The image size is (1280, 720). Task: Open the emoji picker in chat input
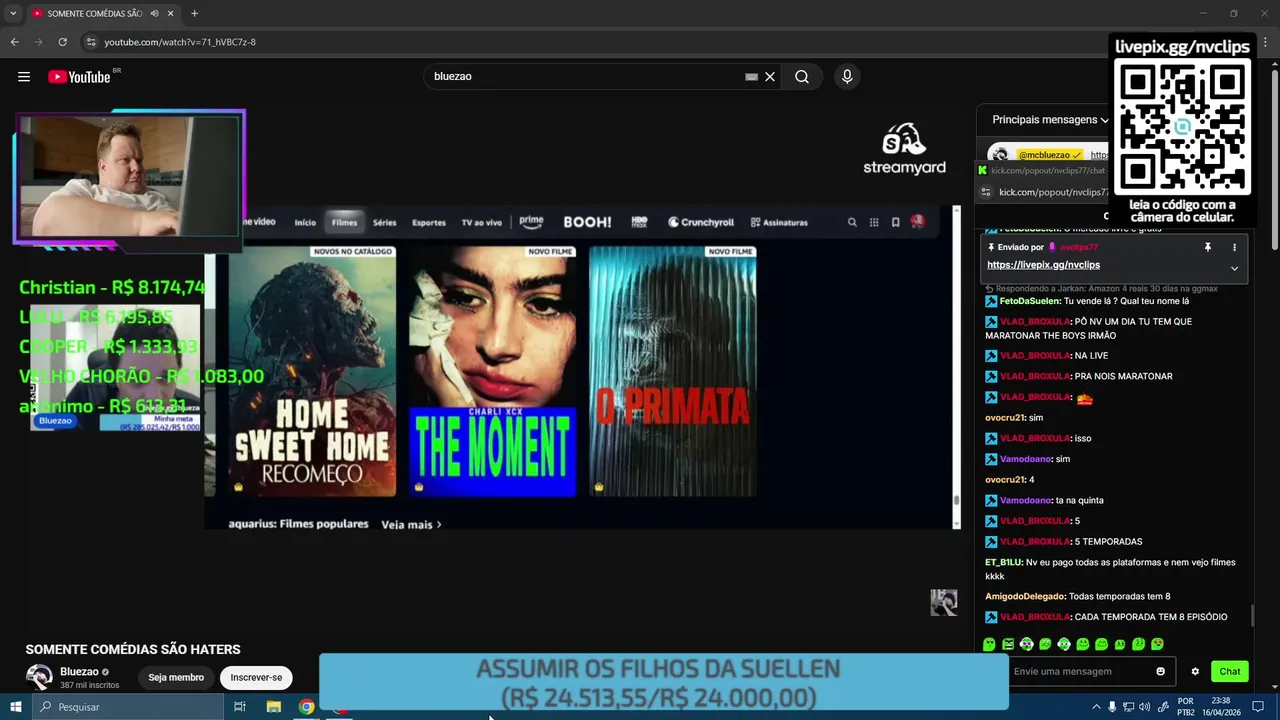(x=1160, y=671)
